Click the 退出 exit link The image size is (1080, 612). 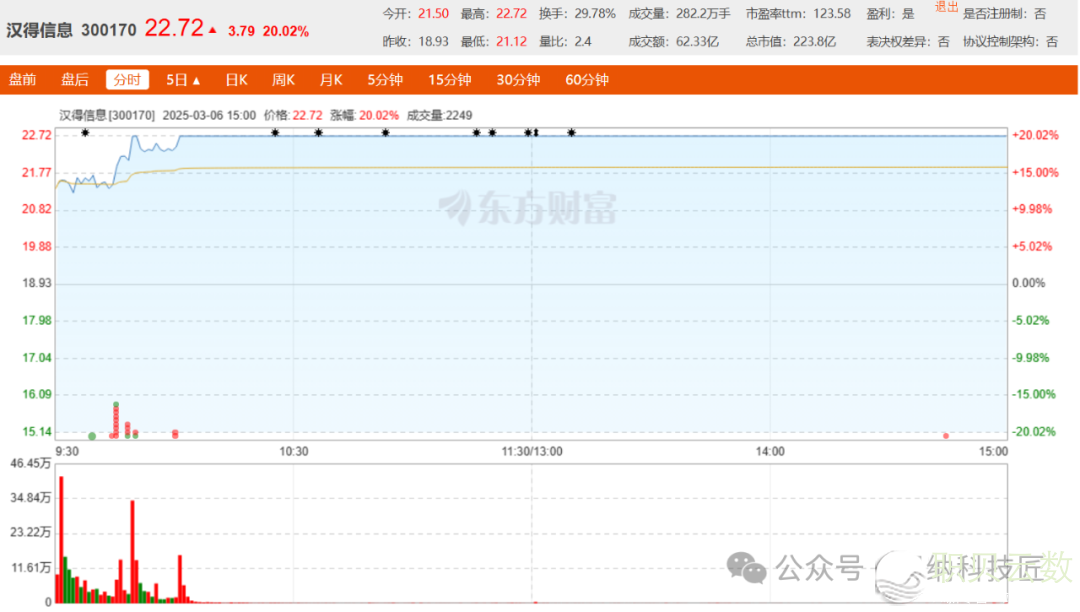coord(946,7)
